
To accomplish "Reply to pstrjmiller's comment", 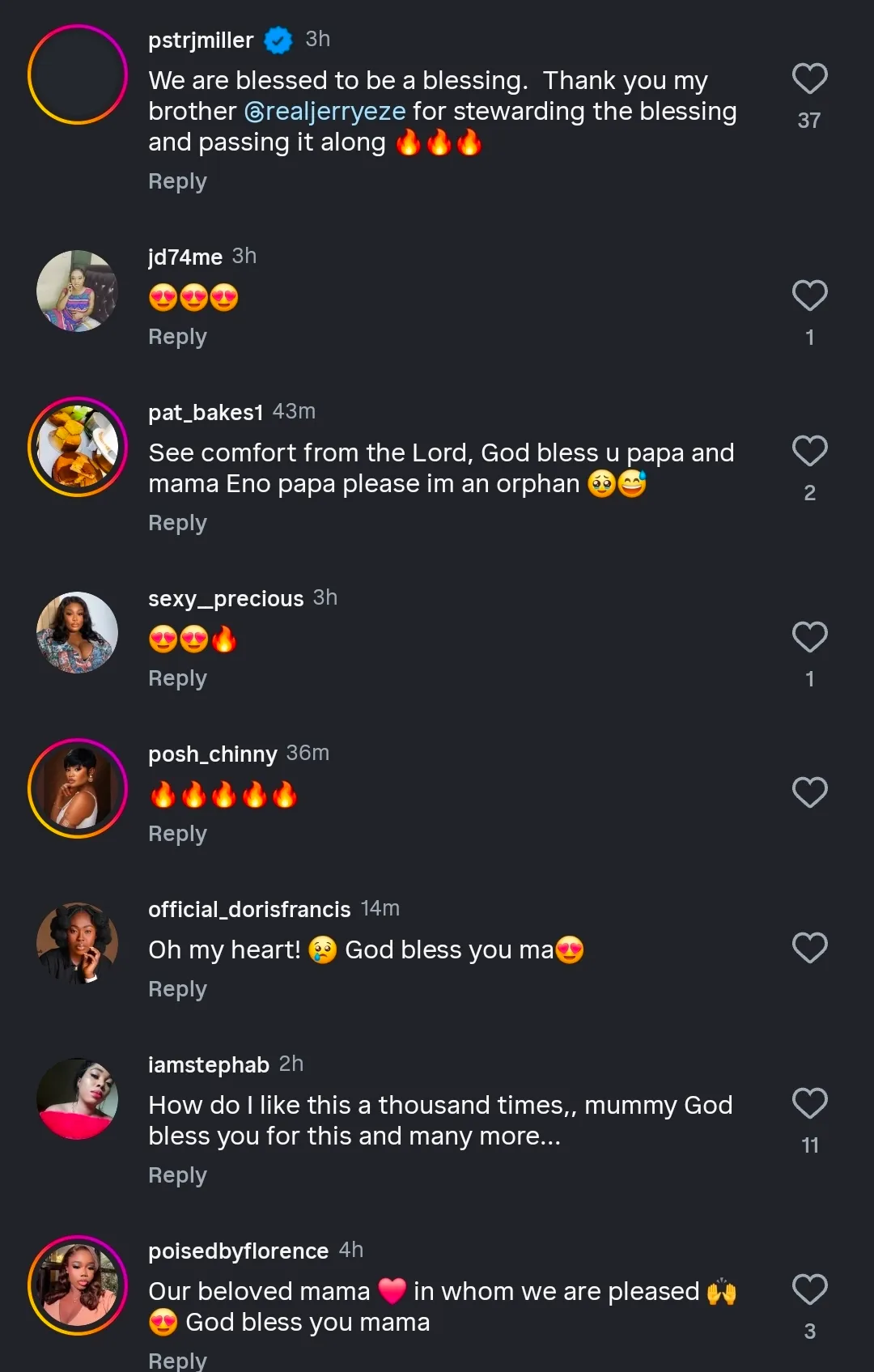I will coord(177,181).
